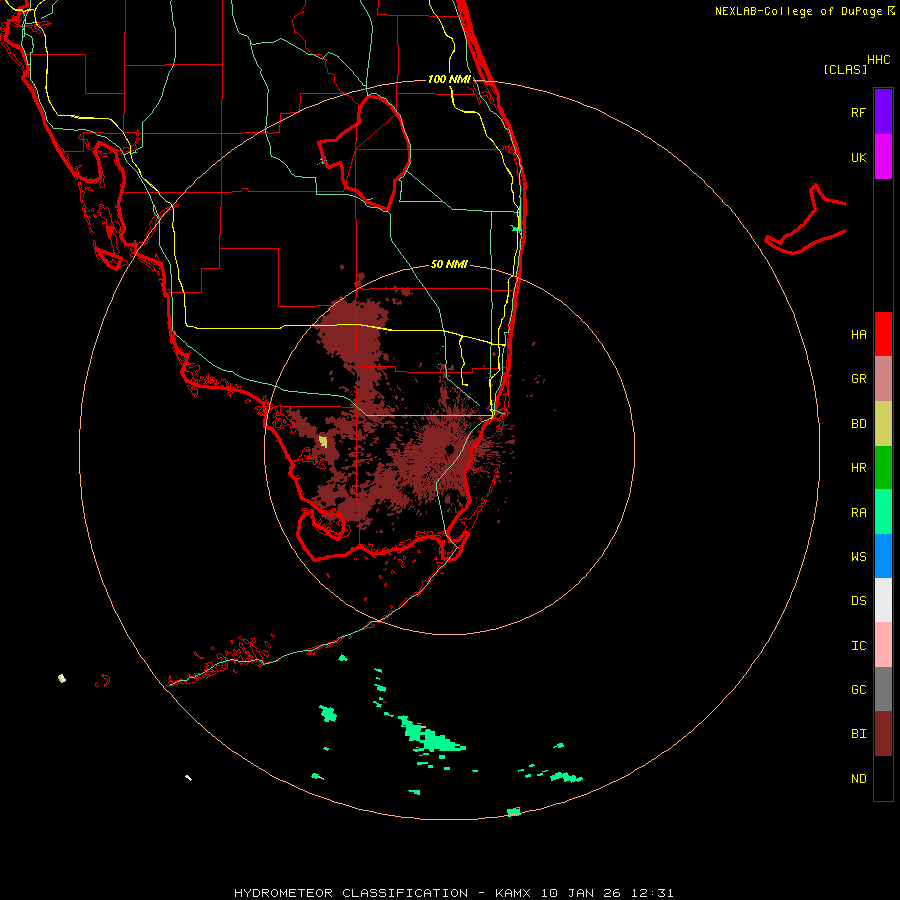
Task: Click the 'NEXLAB-College of DuPage' credit text
Action: coord(798,11)
